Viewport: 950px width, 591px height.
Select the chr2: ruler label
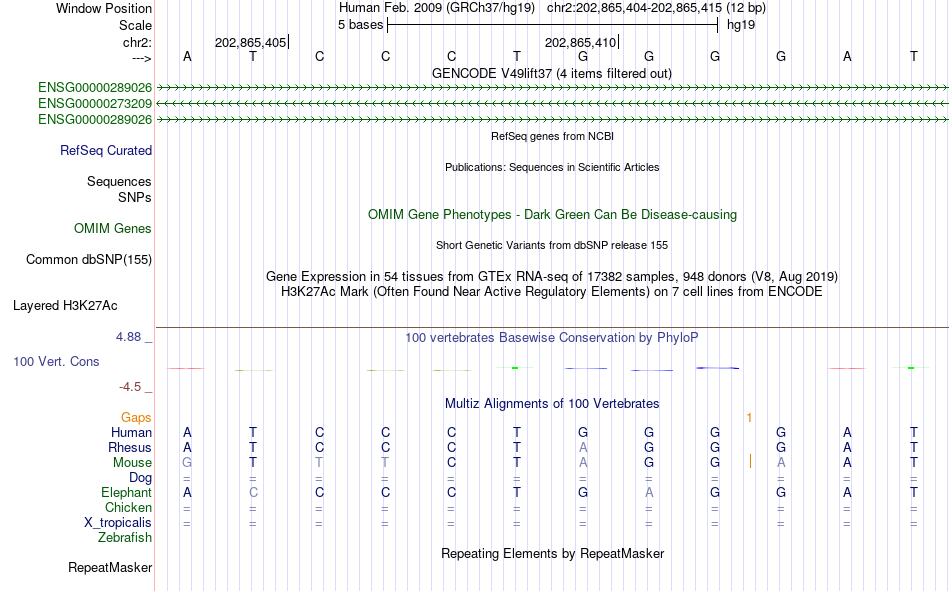coord(137,42)
